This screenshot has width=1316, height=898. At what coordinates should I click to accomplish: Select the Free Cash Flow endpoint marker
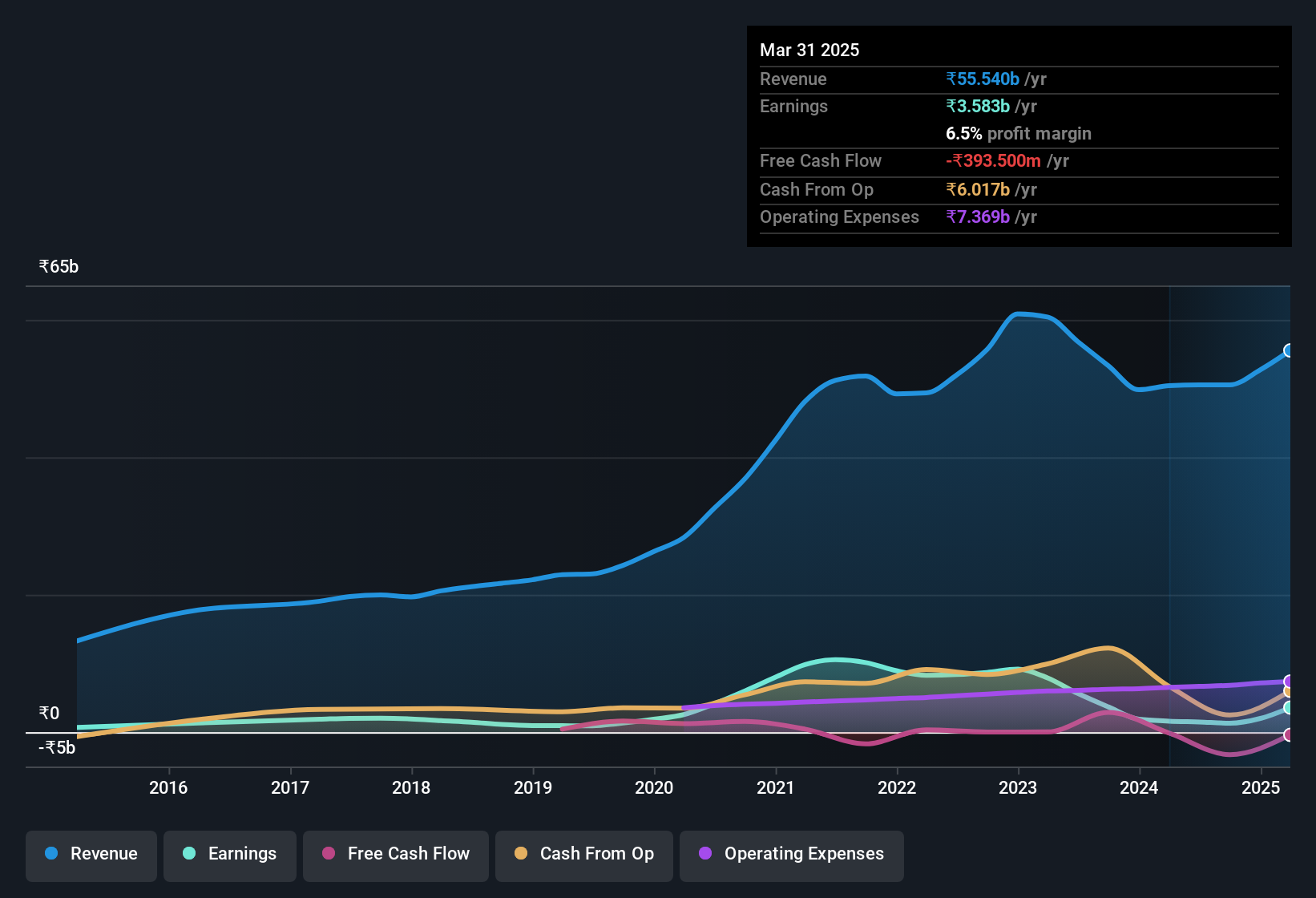tap(1289, 734)
